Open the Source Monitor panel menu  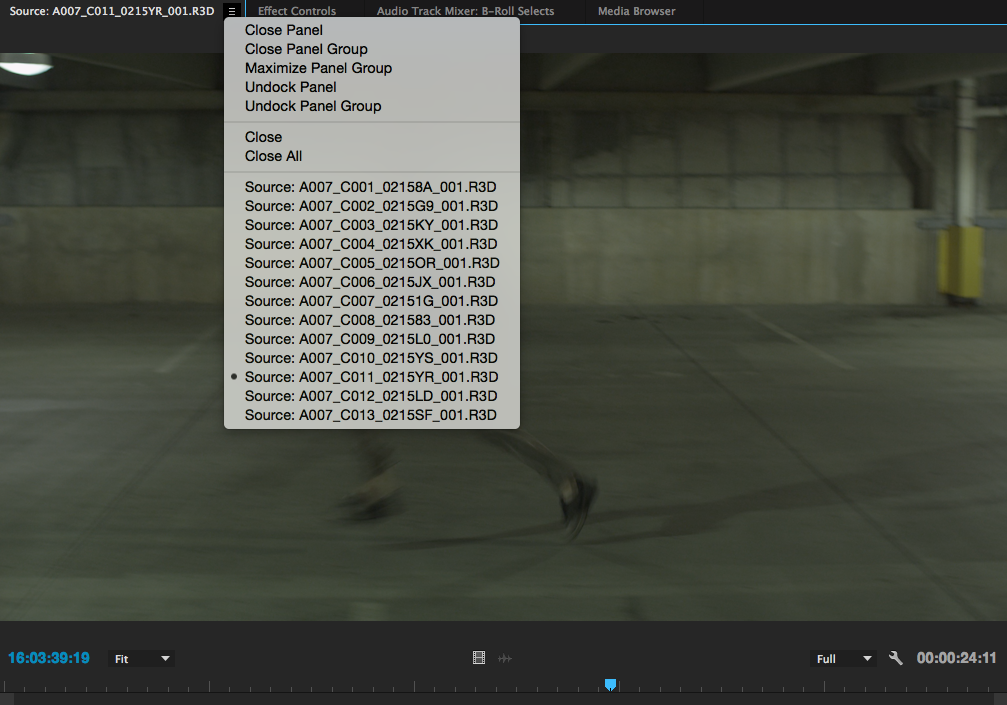click(232, 11)
